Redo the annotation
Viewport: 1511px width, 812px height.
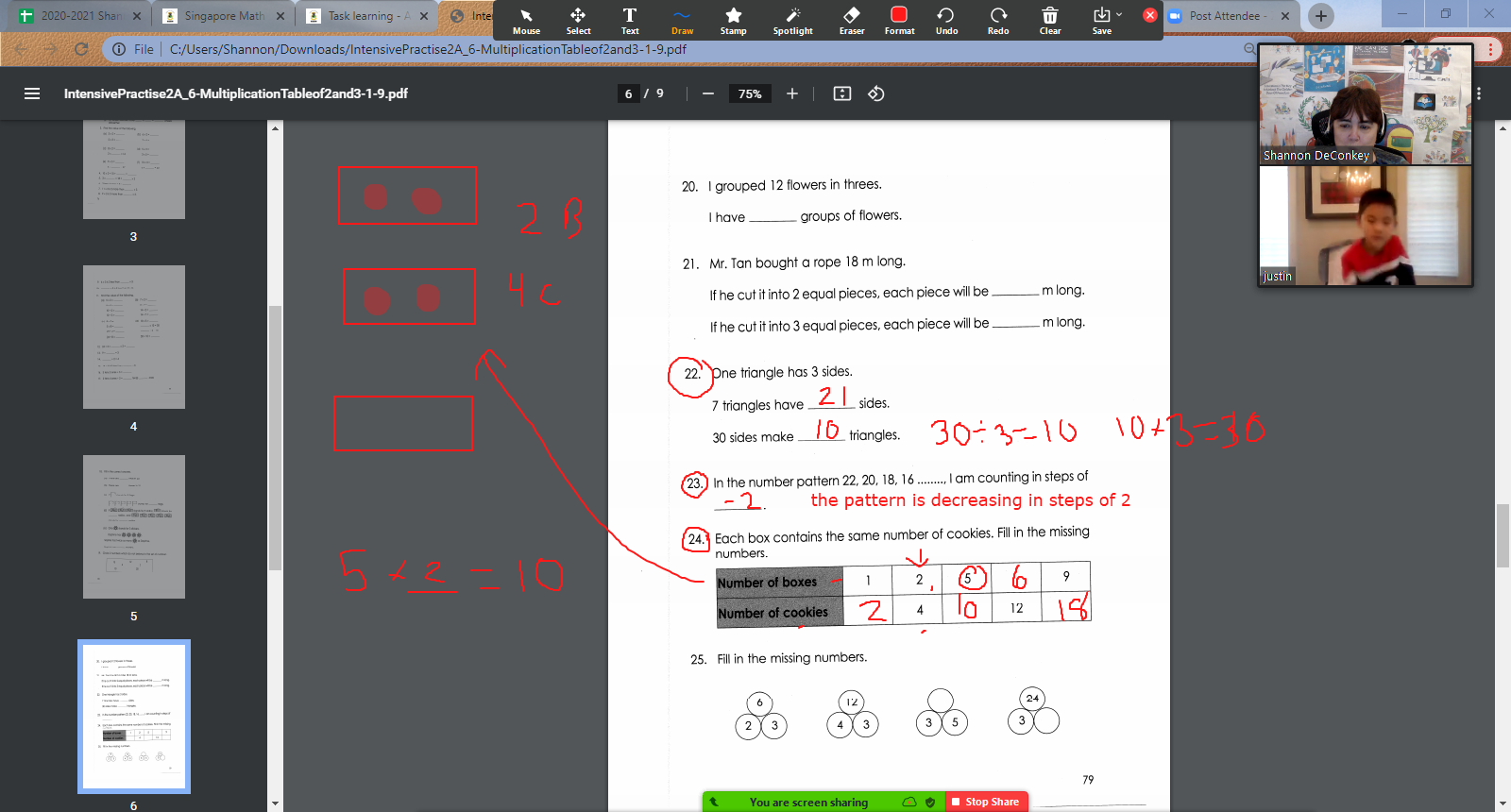pos(998,21)
